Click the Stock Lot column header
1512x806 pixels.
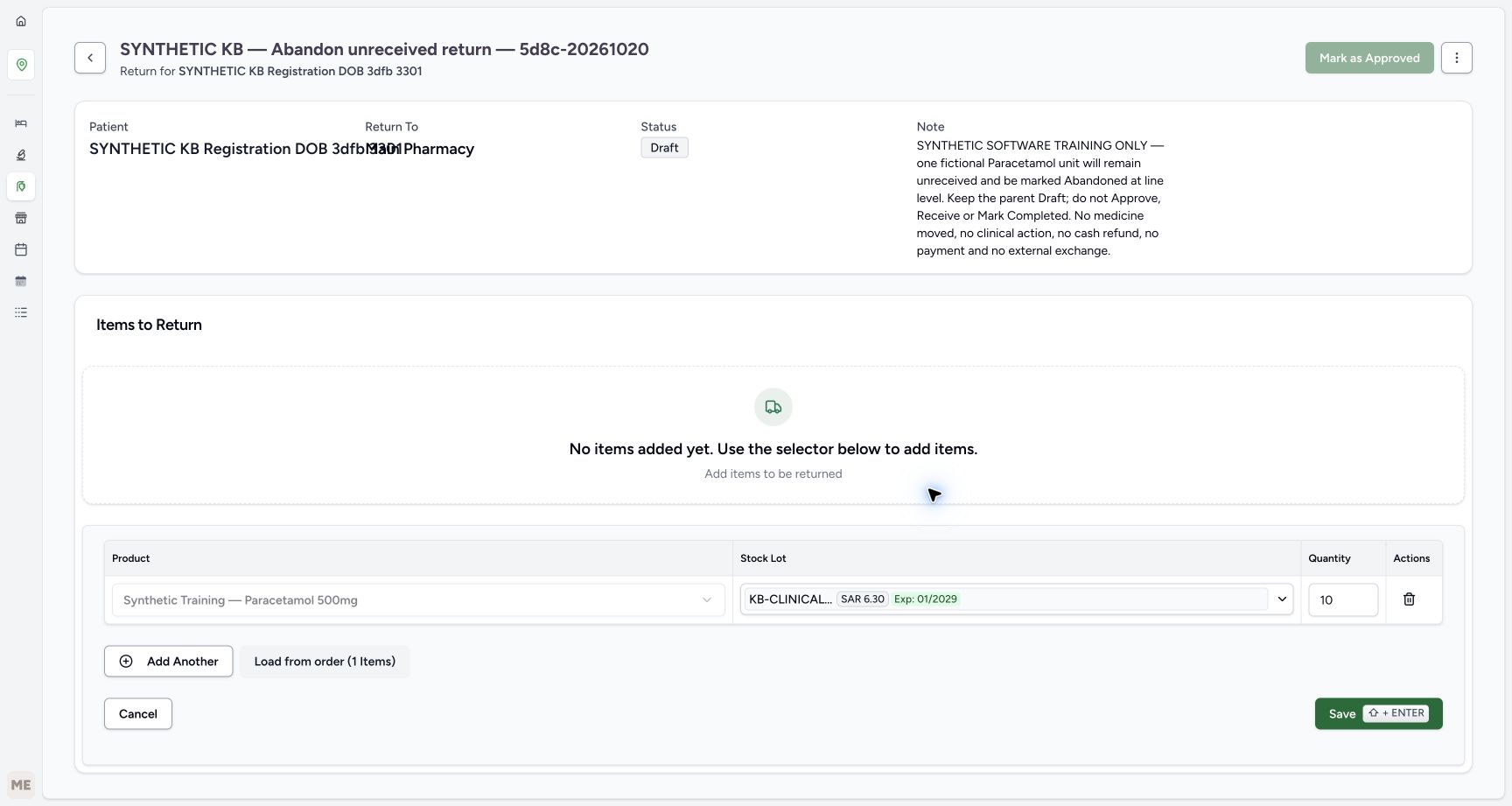(x=763, y=558)
